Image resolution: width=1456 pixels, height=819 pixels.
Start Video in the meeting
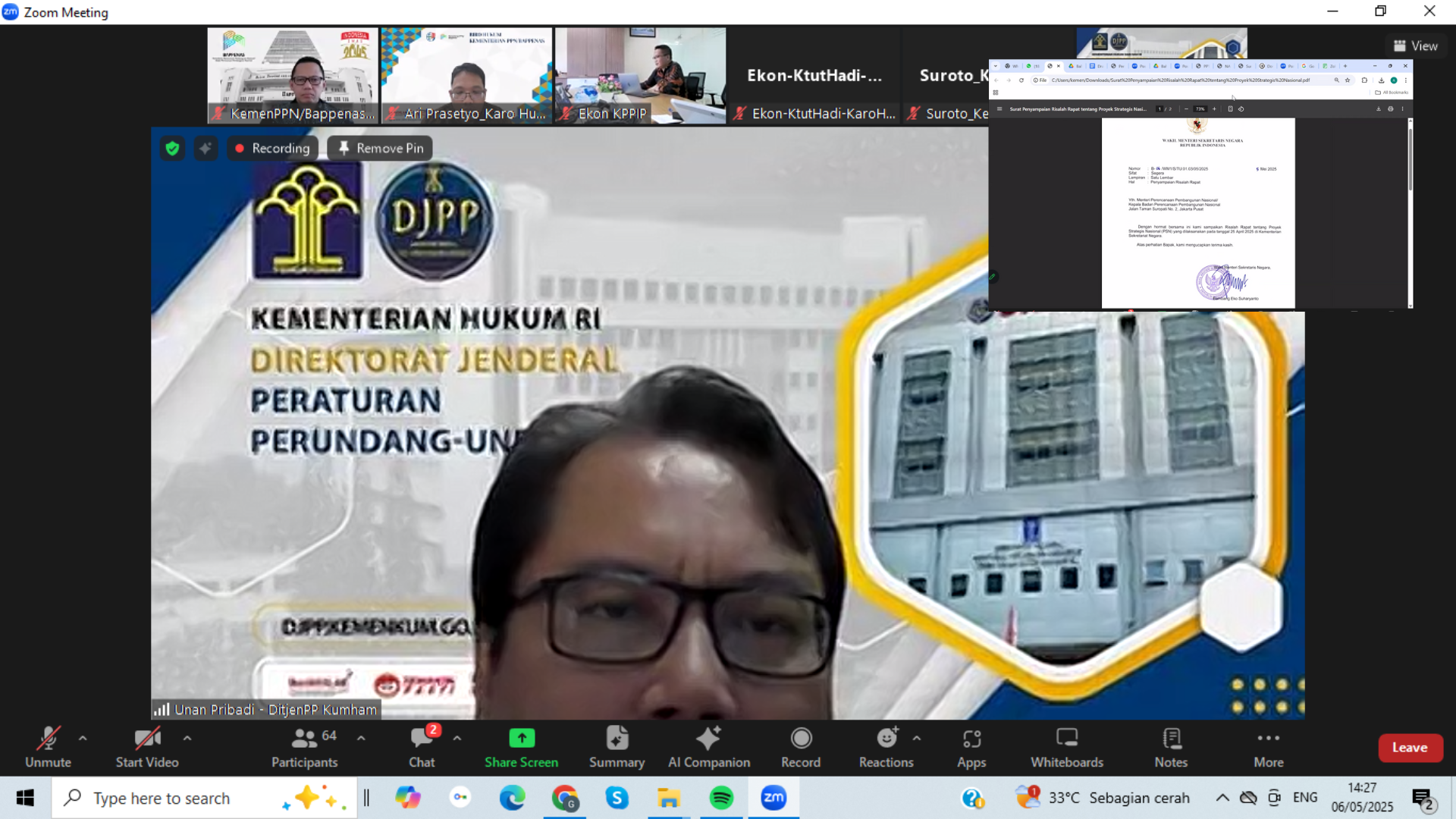147,747
